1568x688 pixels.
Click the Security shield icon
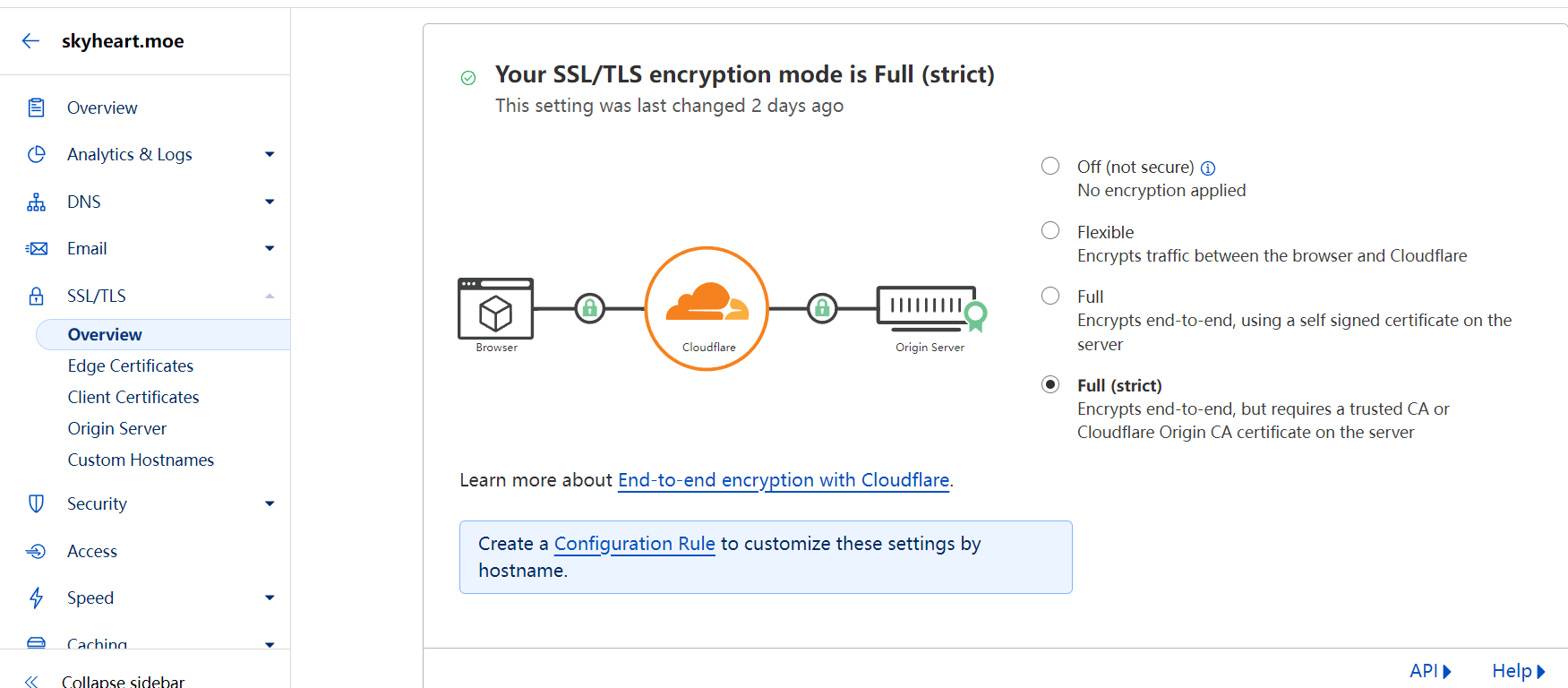(36, 503)
